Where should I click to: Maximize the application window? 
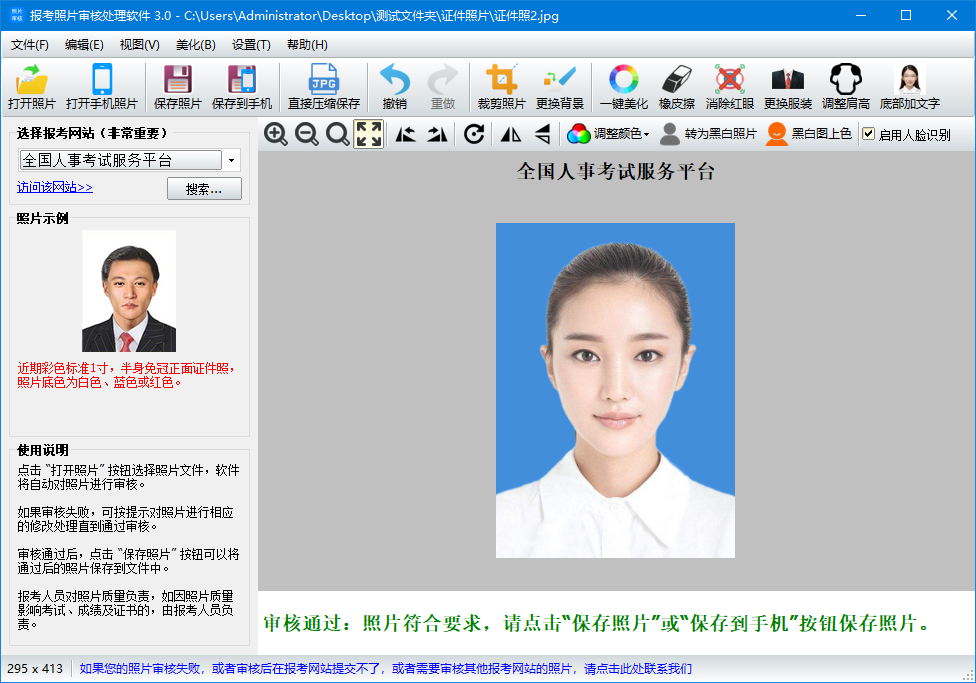(x=906, y=15)
